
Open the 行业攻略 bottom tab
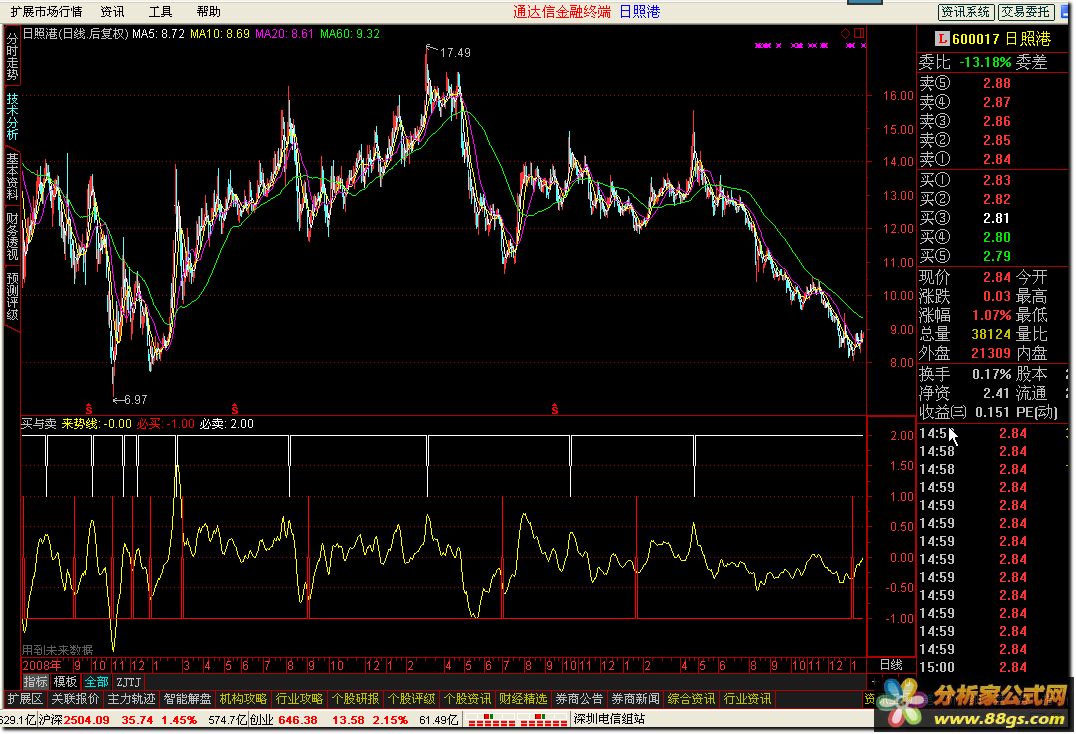[299, 699]
